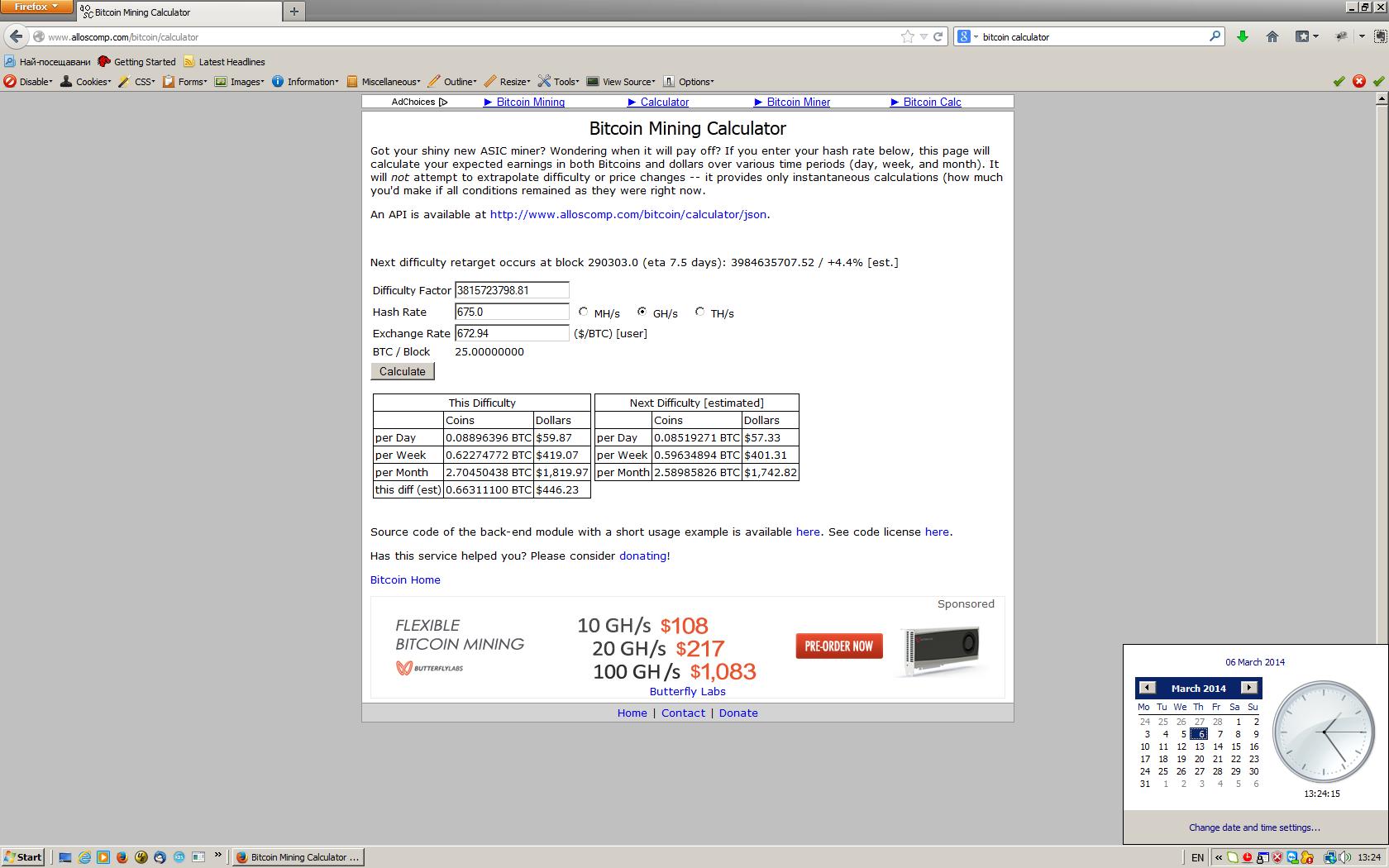Open Change date and time settings

pyautogui.click(x=1254, y=827)
